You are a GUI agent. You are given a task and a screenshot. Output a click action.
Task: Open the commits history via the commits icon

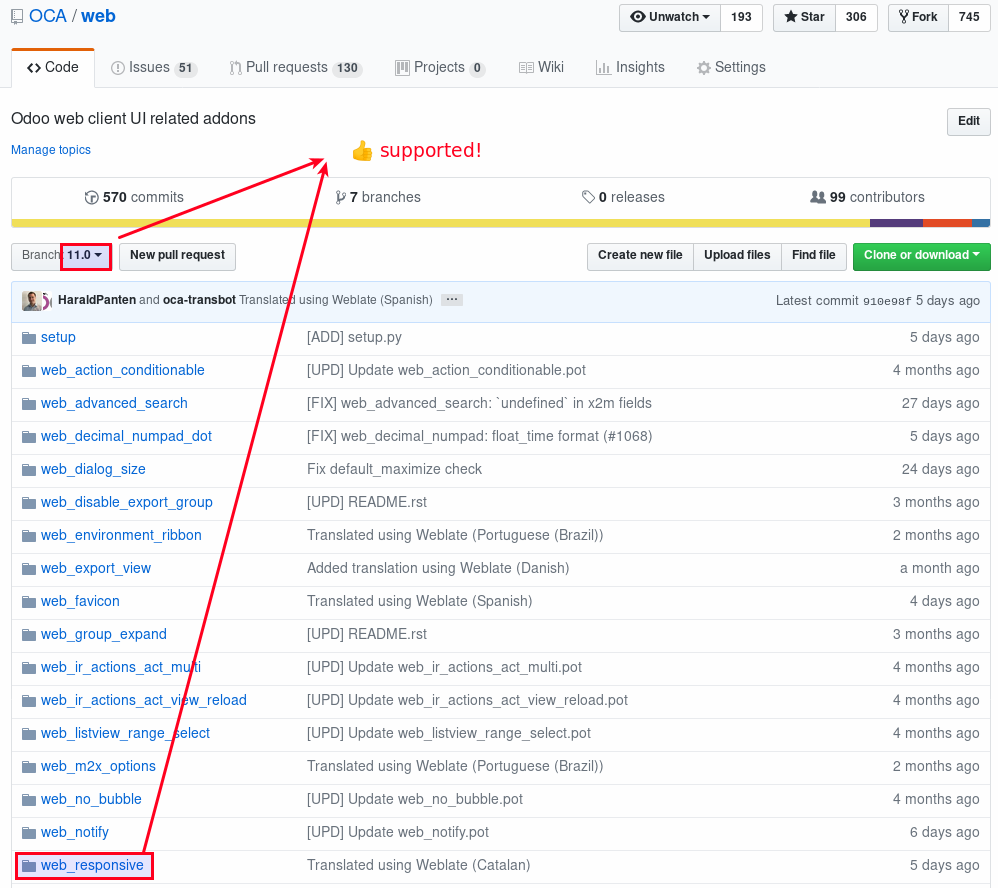(91, 197)
